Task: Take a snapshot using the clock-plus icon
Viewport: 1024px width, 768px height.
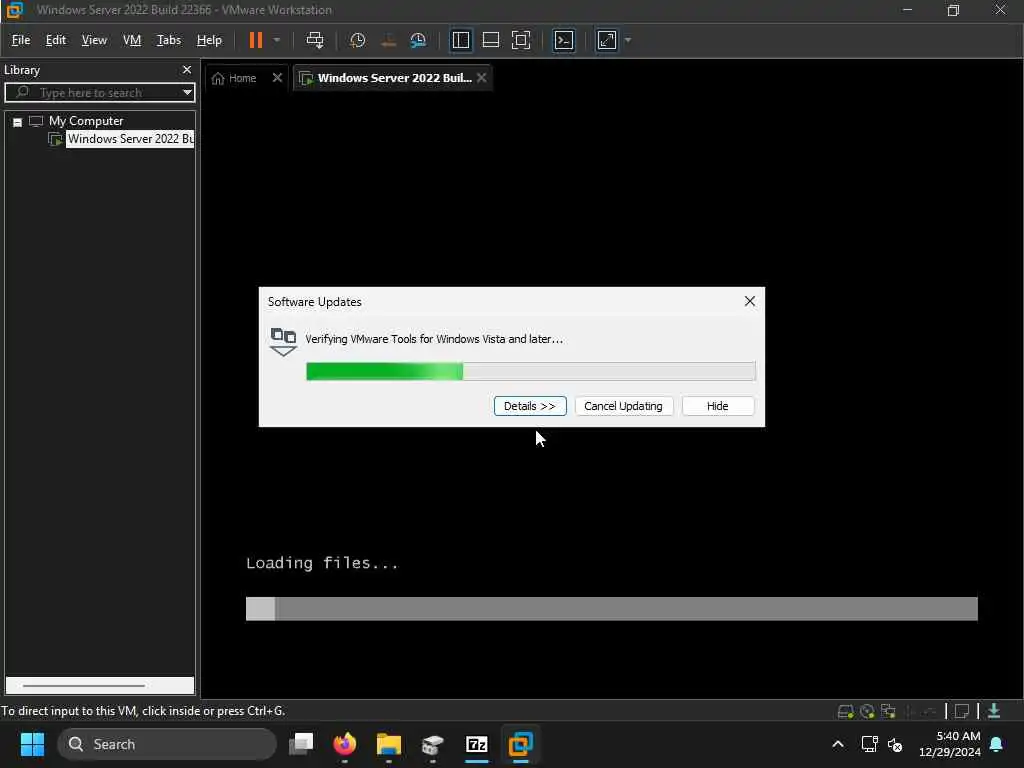Action: tap(357, 40)
